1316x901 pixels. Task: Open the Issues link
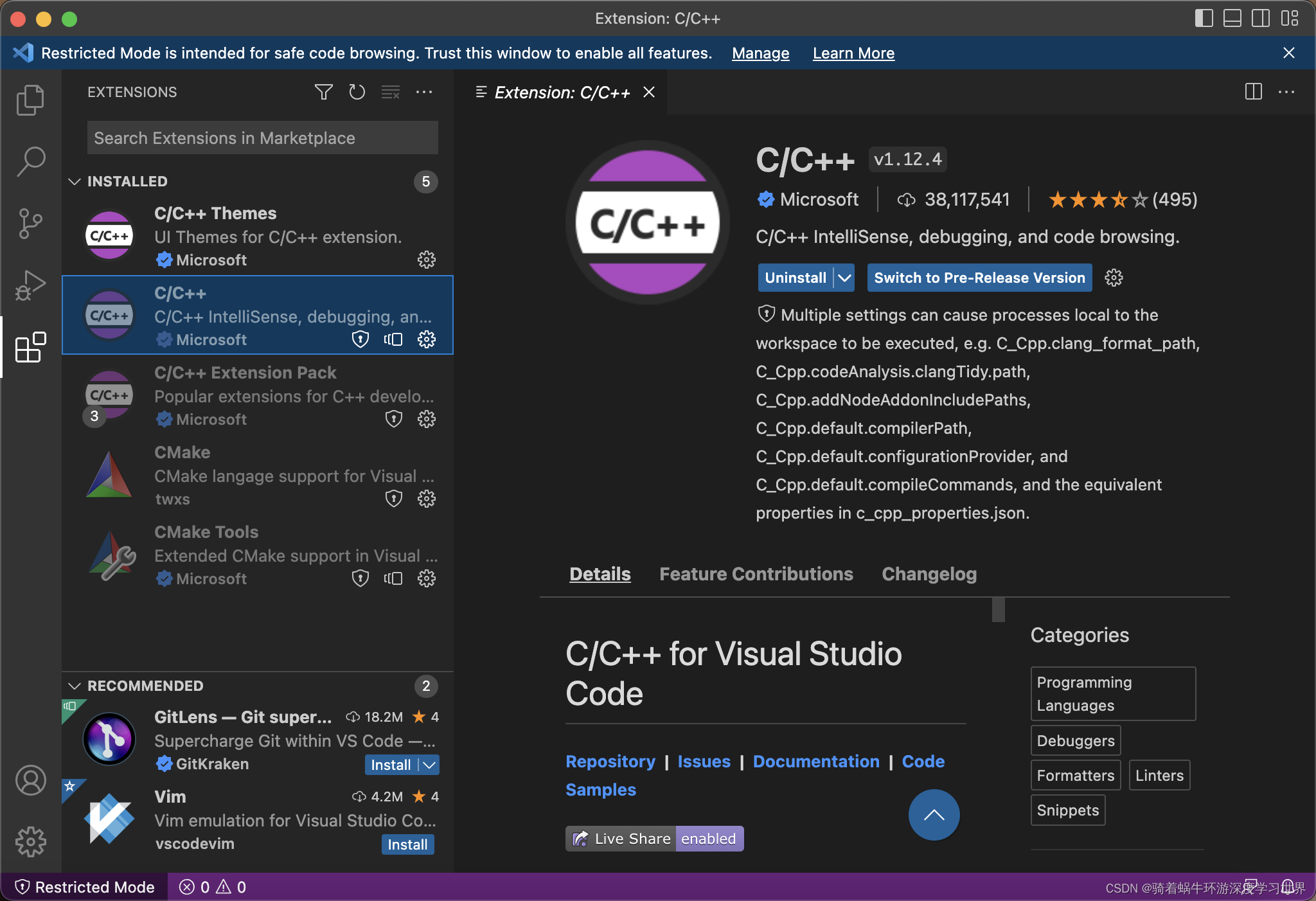[x=704, y=762]
